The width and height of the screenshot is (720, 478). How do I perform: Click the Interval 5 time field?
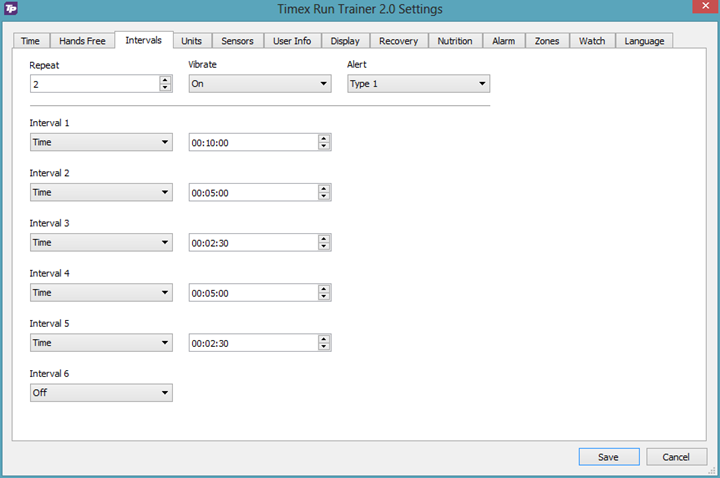click(x=253, y=343)
